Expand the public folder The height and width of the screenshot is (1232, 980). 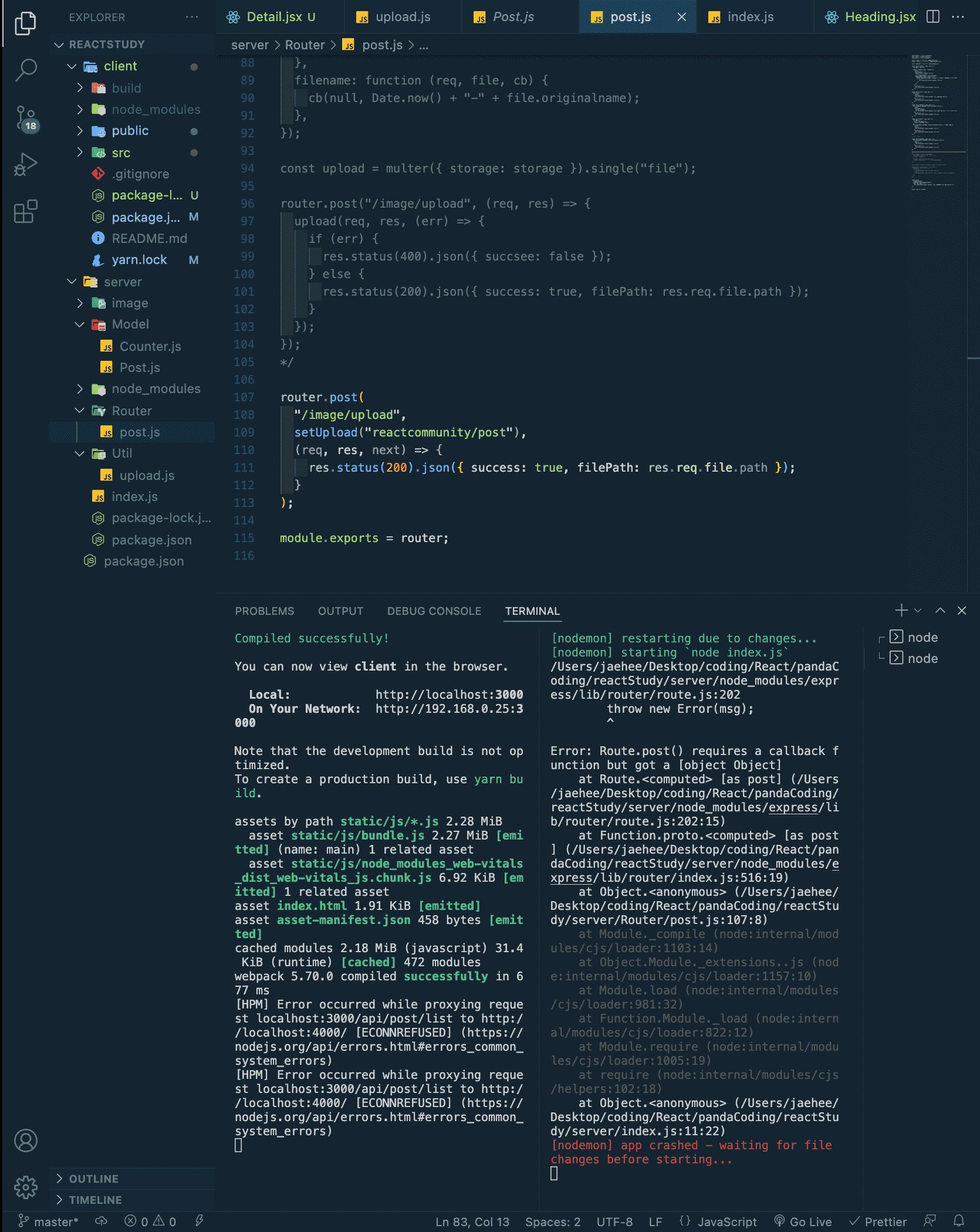tap(132, 131)
